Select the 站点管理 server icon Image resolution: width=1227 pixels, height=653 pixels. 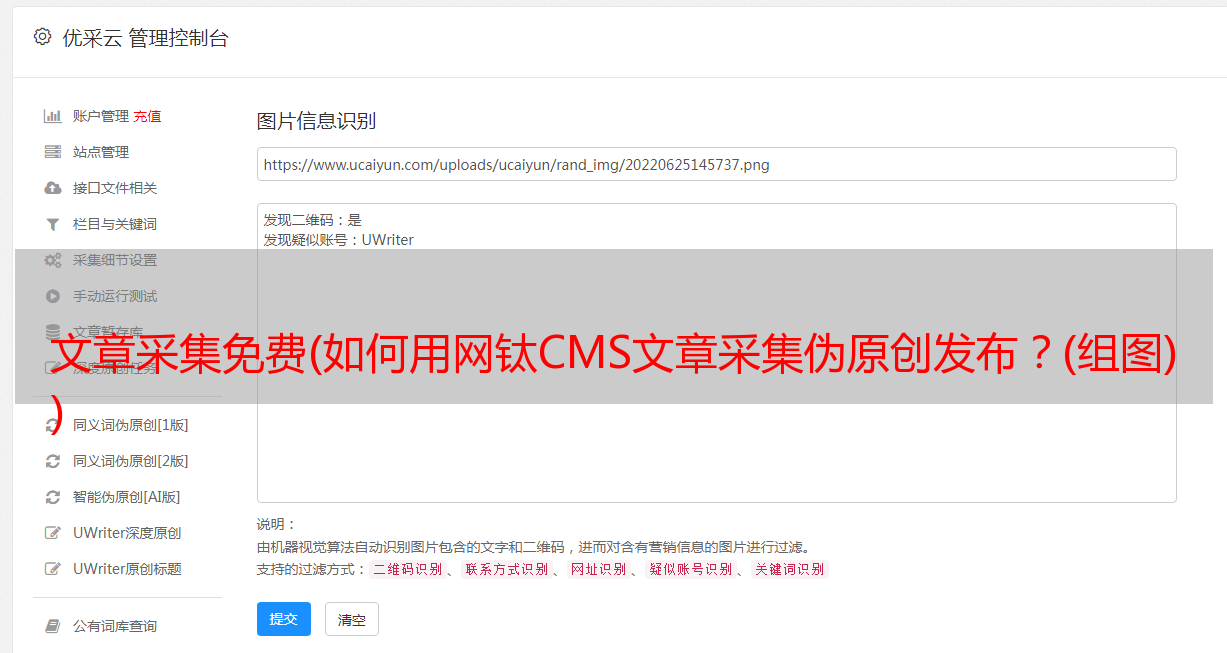(53, 152)
